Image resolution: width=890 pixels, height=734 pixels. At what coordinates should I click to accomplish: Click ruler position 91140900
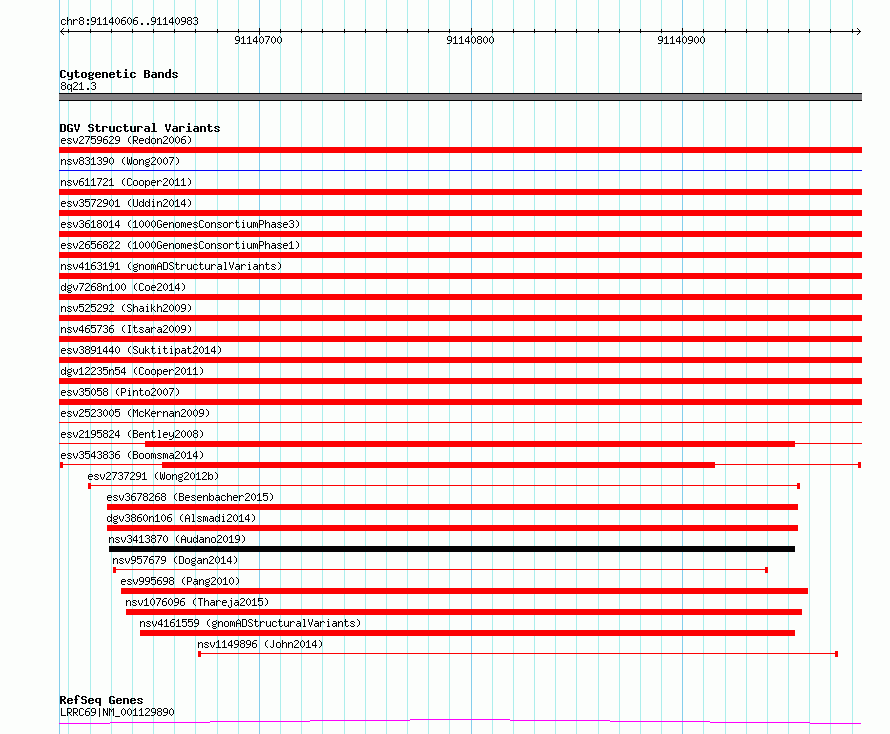pos(681,40)
